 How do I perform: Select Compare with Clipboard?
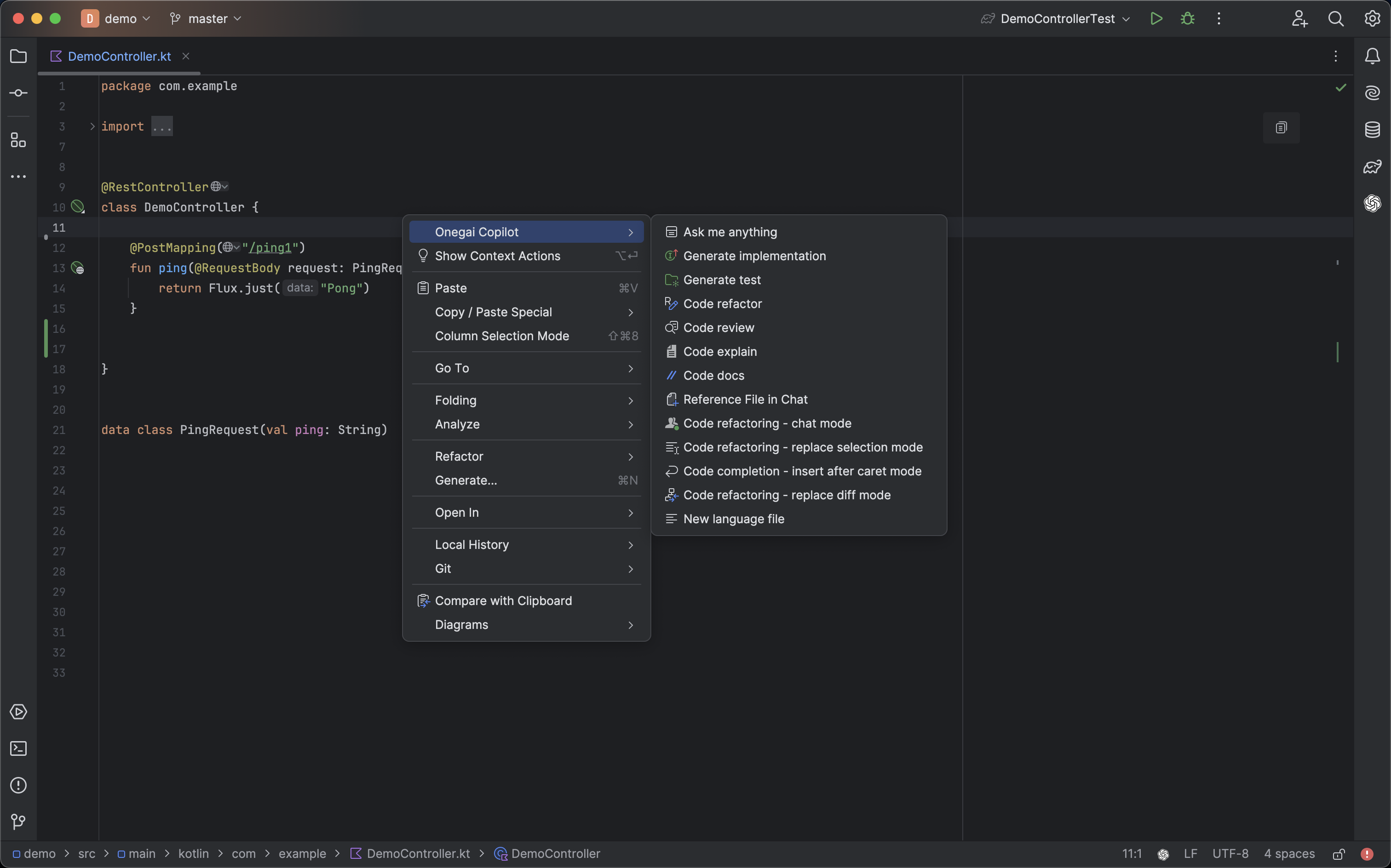(x=527, y=600)
